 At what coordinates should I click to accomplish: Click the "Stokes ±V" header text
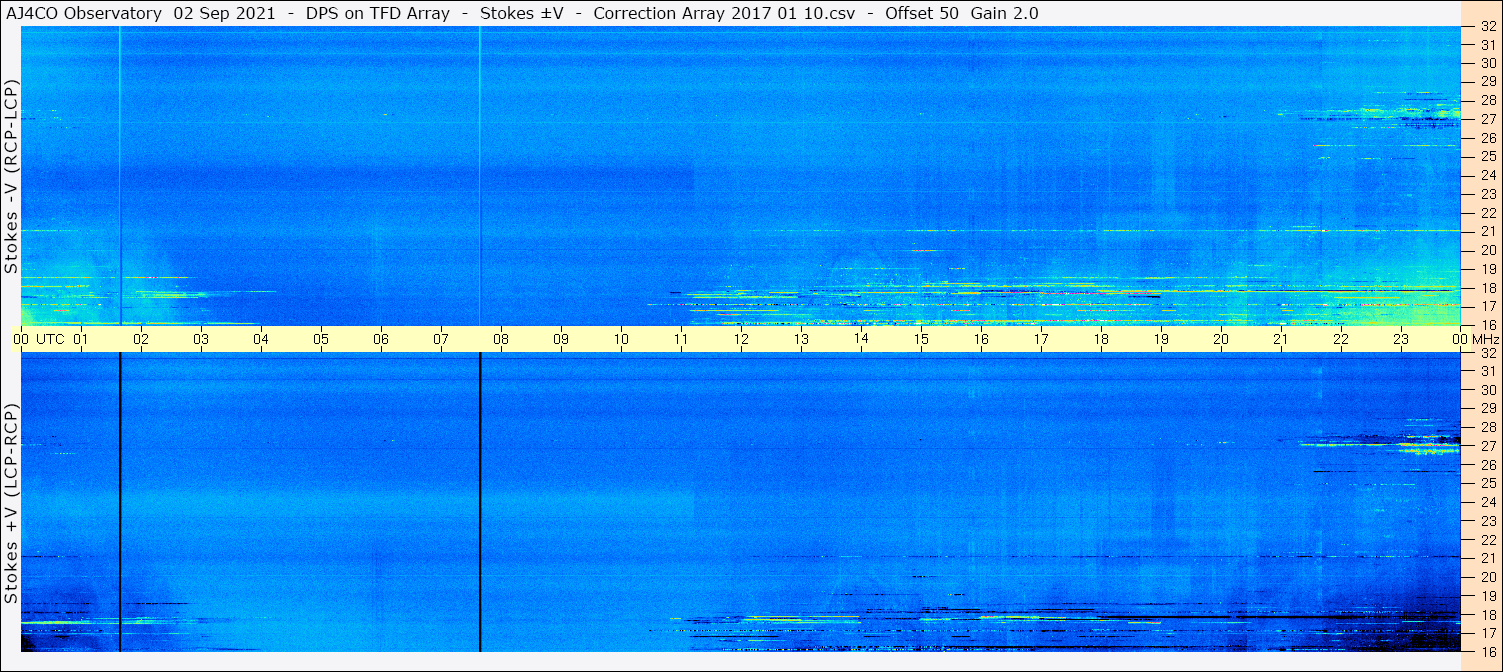(522, 13)
